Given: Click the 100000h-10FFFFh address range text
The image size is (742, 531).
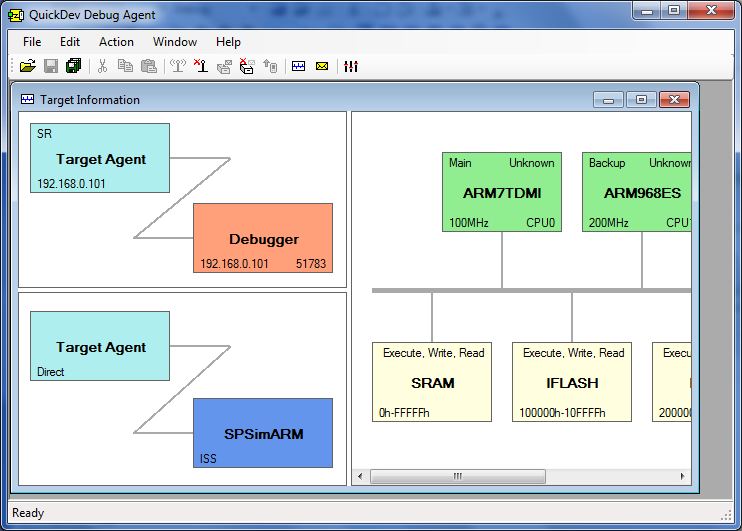Looking at the screenshot, I should click(x=562, y=413).
